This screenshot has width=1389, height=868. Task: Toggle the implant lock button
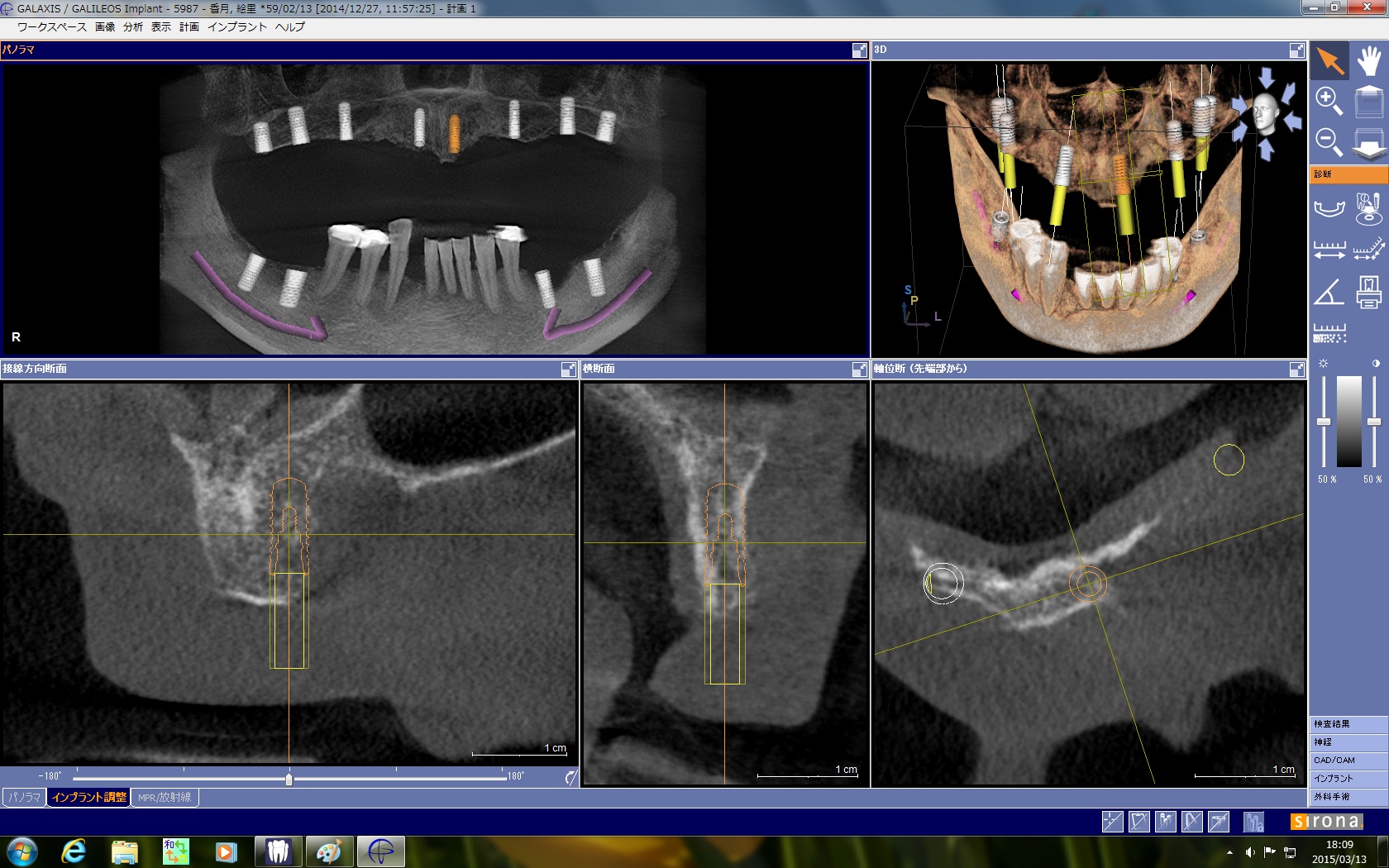1253,821
